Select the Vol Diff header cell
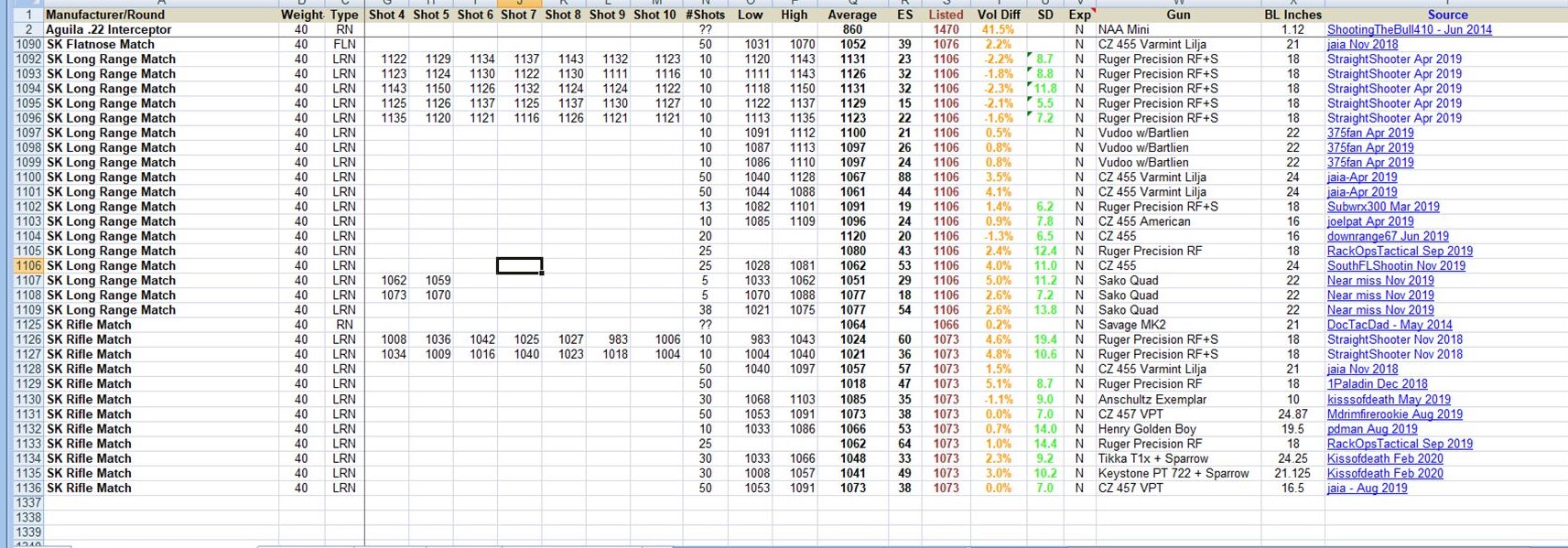1568x548 pixels. [999, 15]
